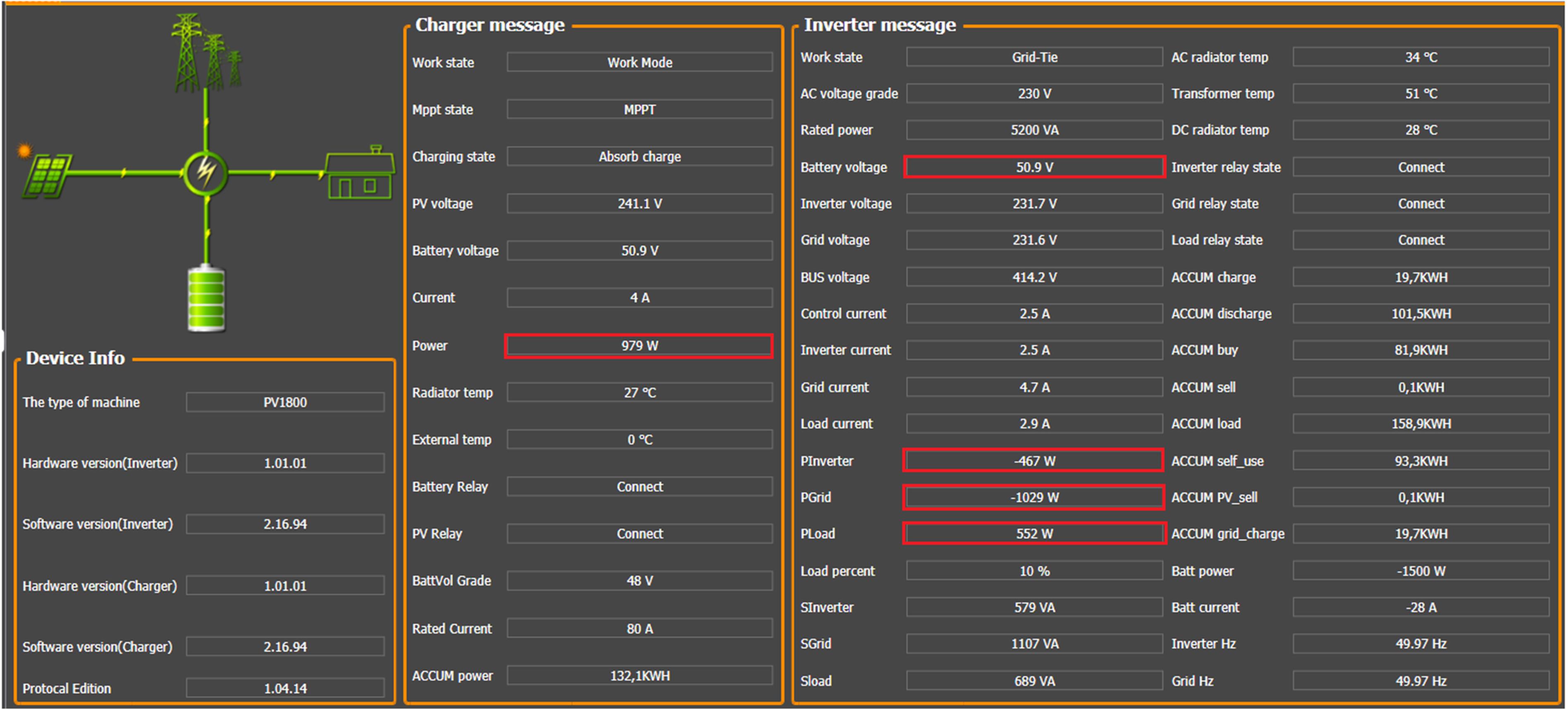Select the PInverter -467 W field
The image size is (1568, 709).
tap(1034, 461)
